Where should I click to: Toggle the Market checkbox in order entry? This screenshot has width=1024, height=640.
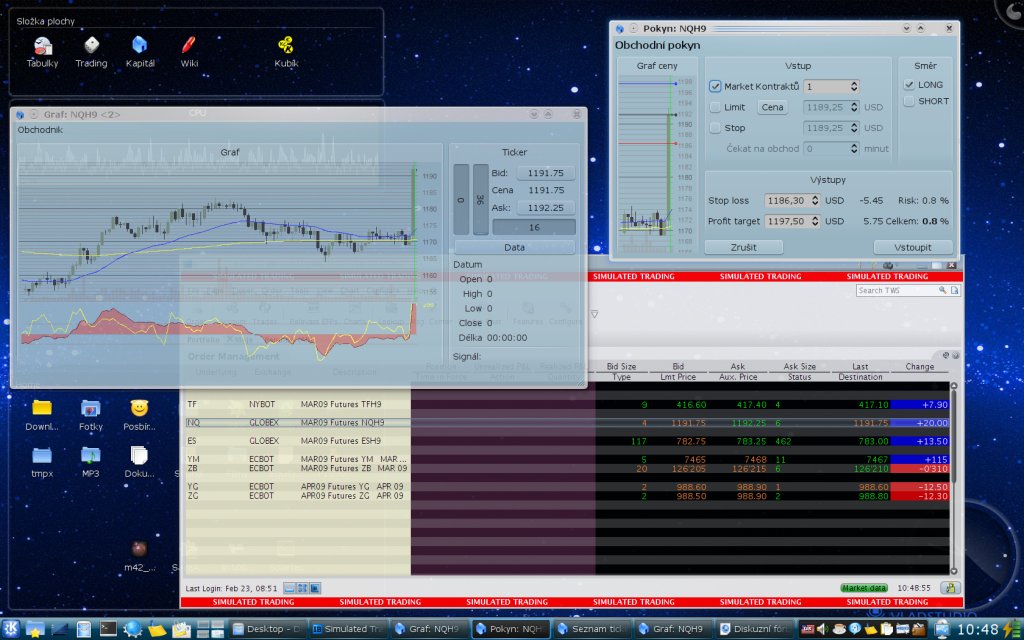[715, 86]
